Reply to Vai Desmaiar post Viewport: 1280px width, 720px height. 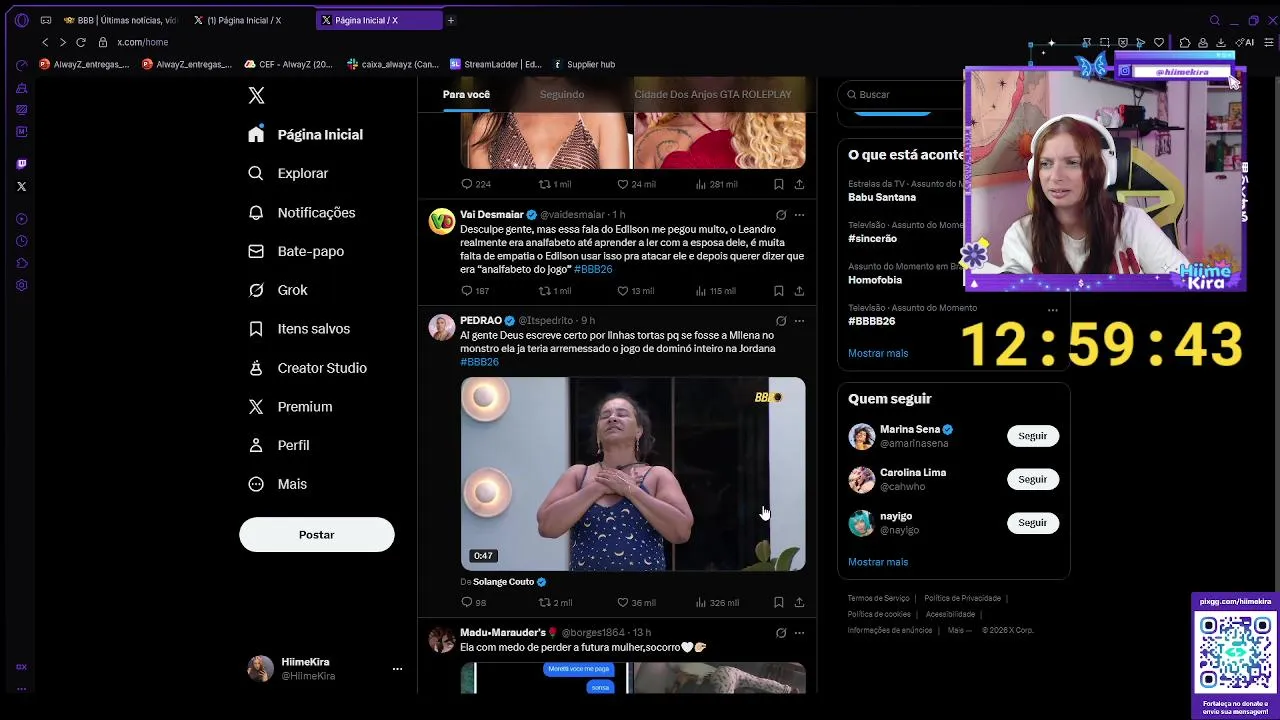(x=475, y=291)
